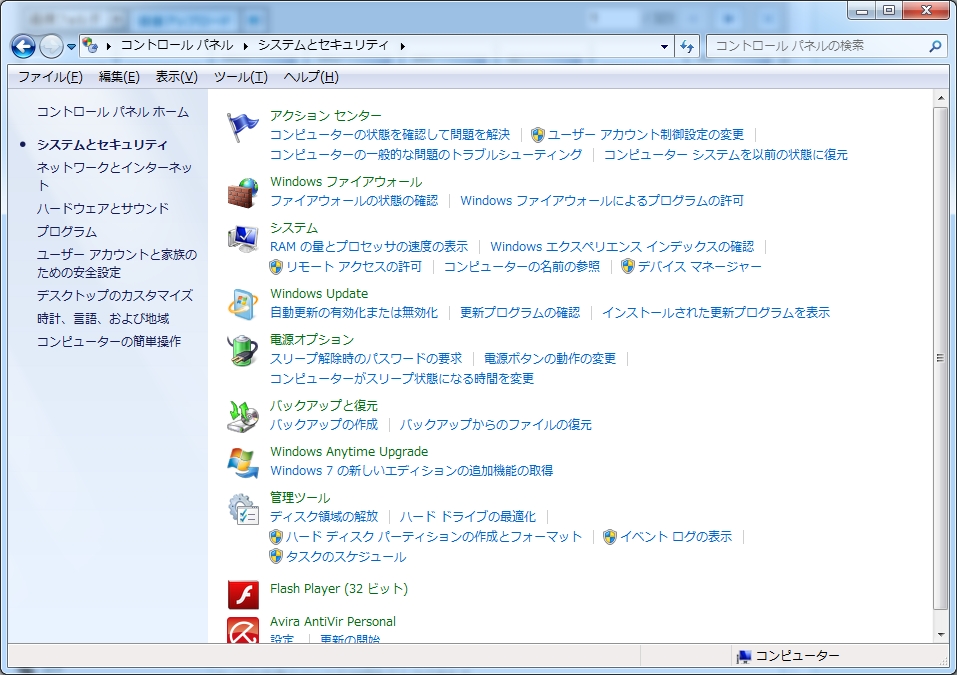
Task: Click the shield icon beside デバイス マネージャー
Action: click(x=628, y=267)
